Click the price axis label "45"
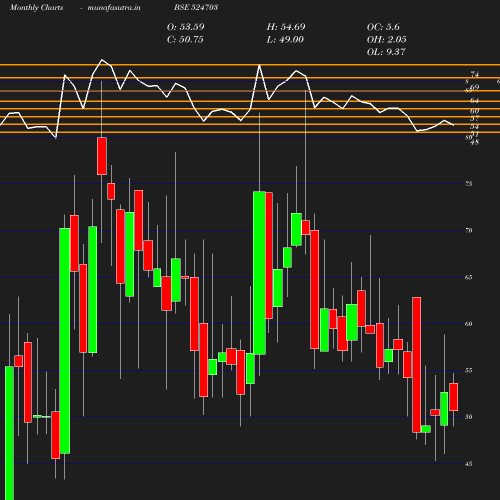The width and height of the screenshot is (500, 500). [x=469, y=464]
